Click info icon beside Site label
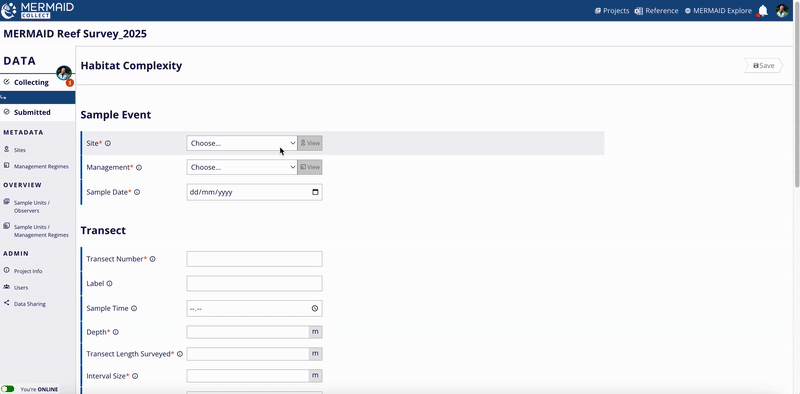The width and height of the screenshot is (800, 394). [108, 143]
